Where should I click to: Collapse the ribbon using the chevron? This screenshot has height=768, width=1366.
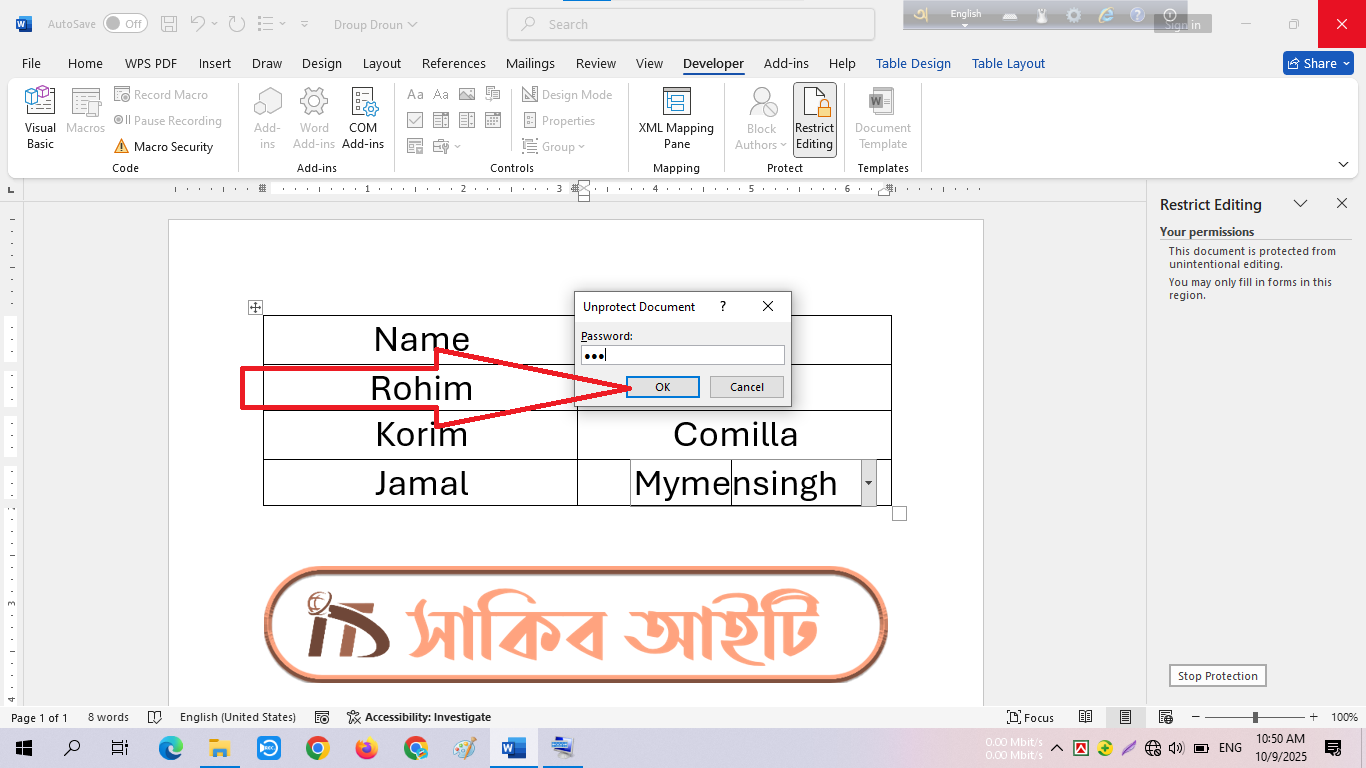[1343, 164]
